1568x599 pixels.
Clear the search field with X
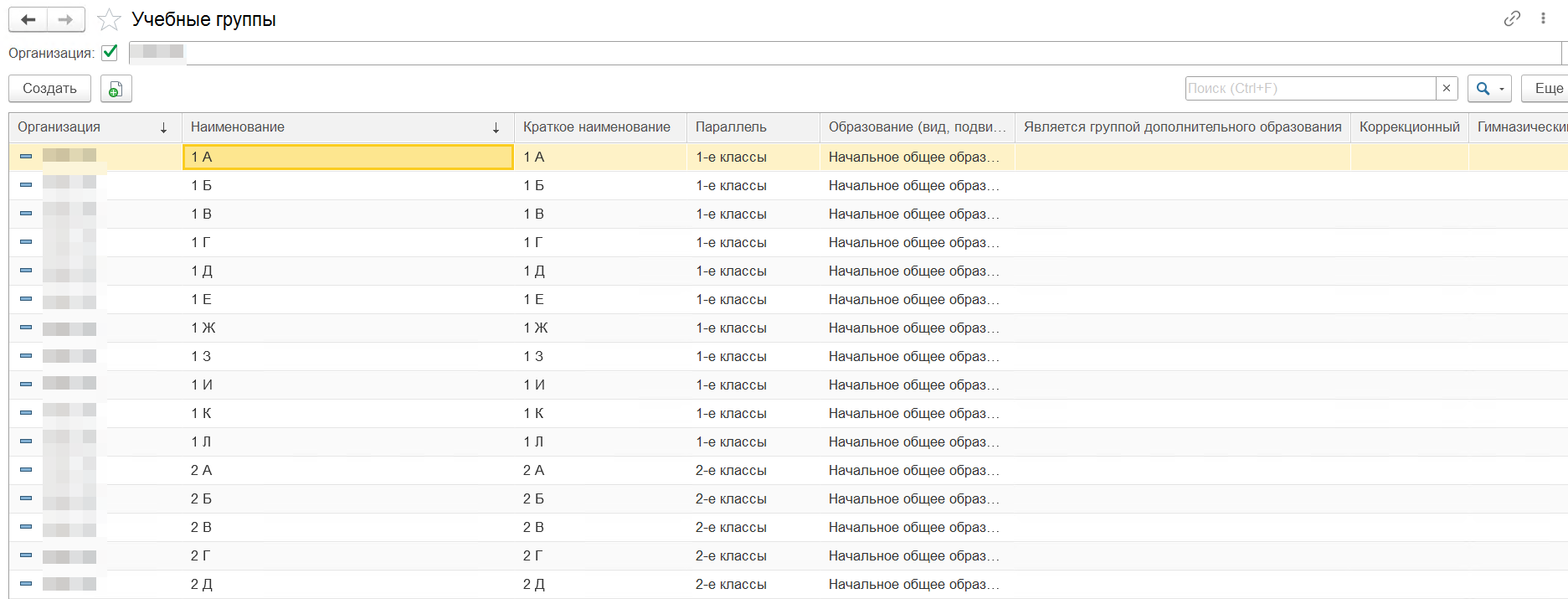click(1447, 88)
